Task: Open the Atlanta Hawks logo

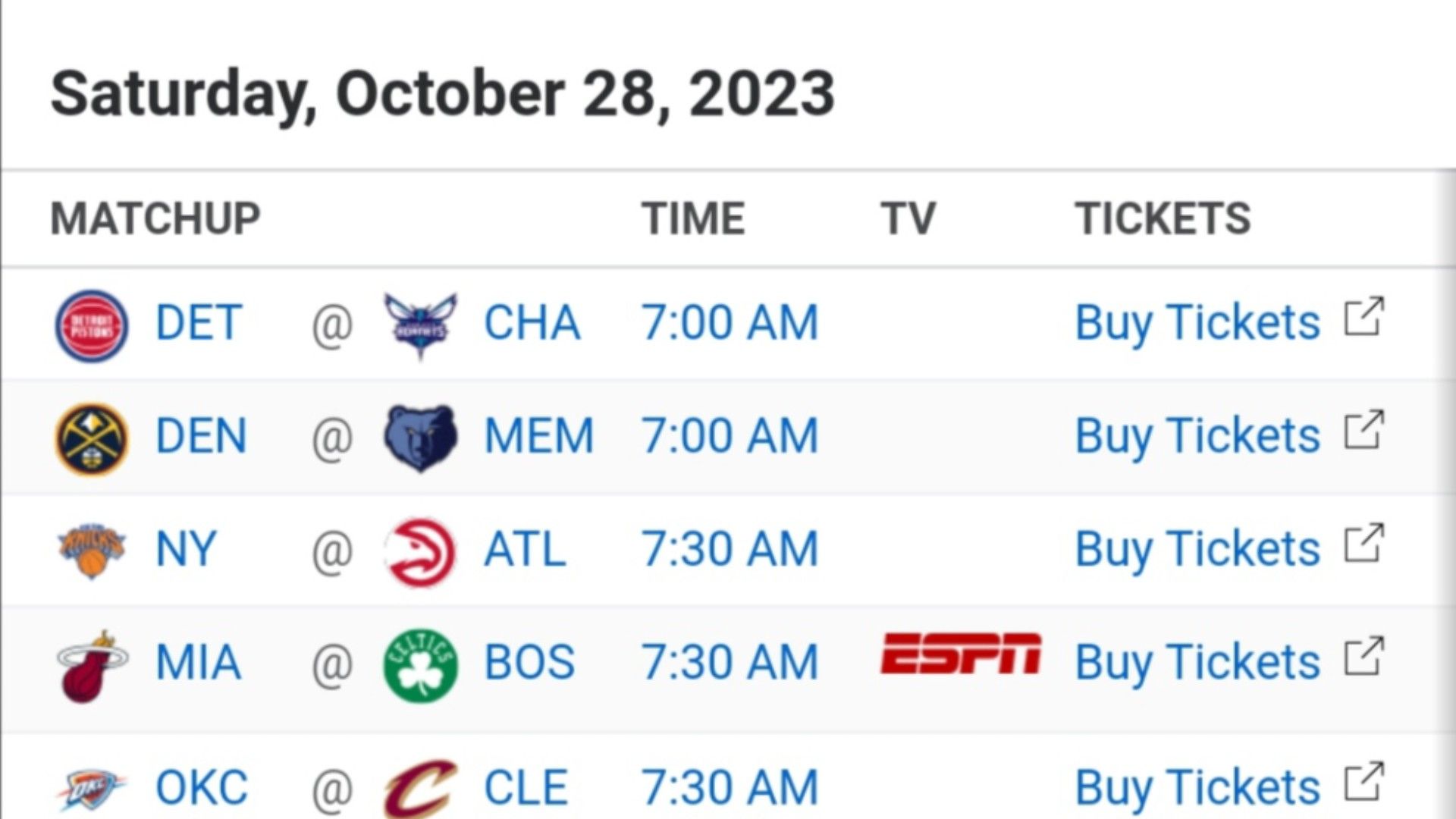Action: pyautogui.click(x=420, y=552)
